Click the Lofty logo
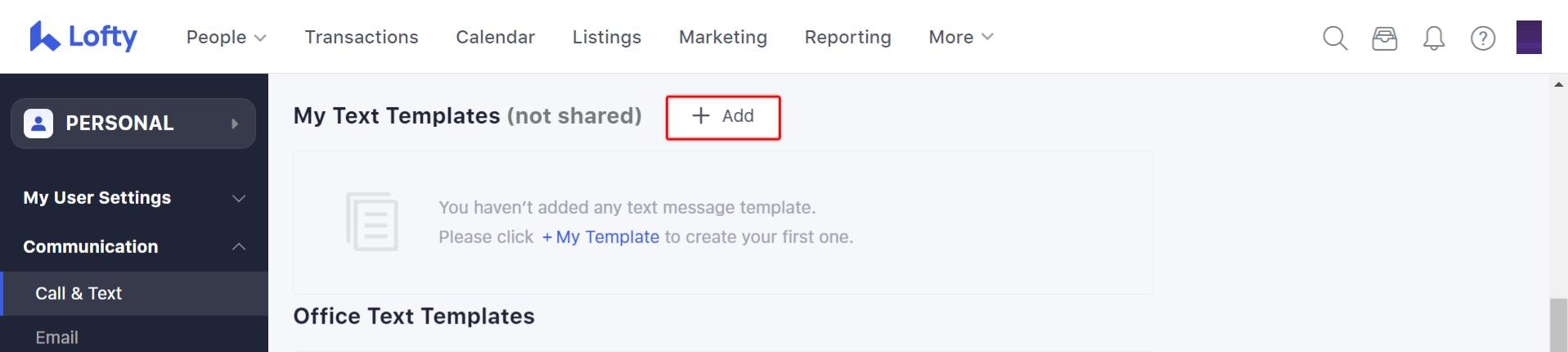Viewport: 1568px width, 352px height. (83, 37)
